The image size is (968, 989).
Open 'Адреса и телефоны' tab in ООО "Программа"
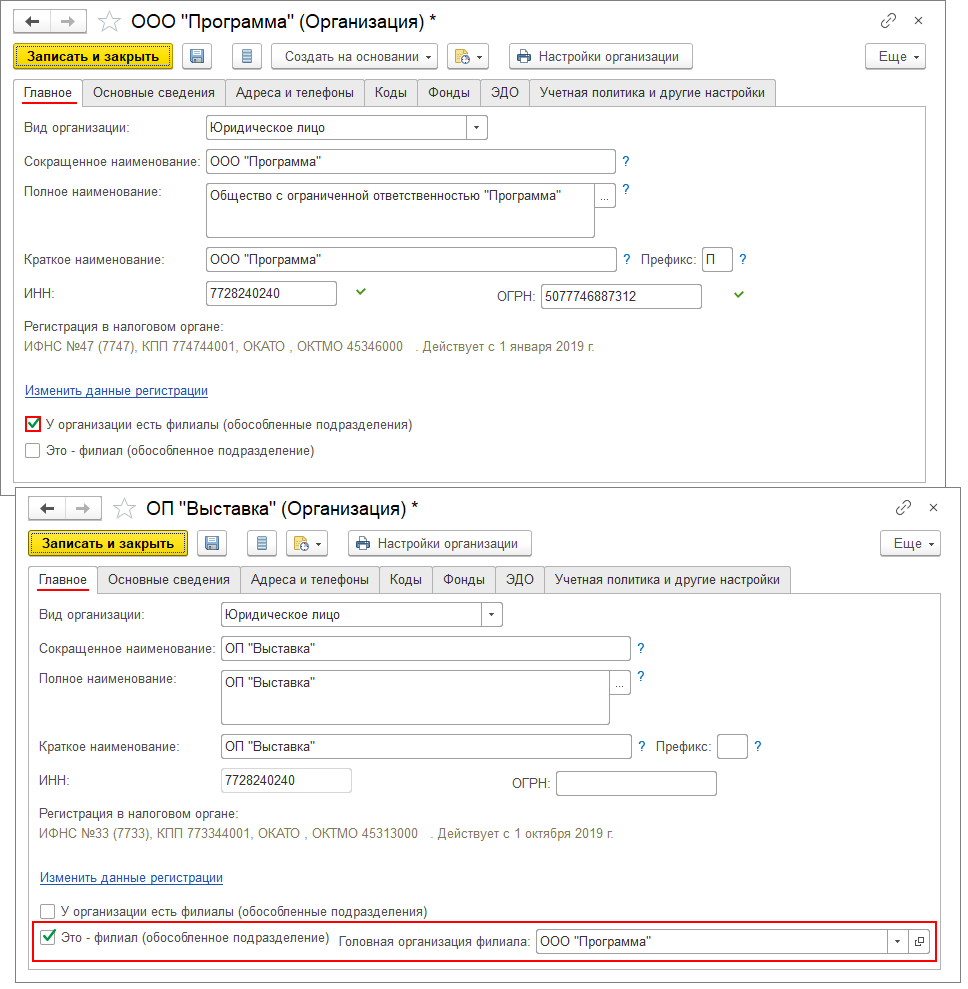coord(294,93)
